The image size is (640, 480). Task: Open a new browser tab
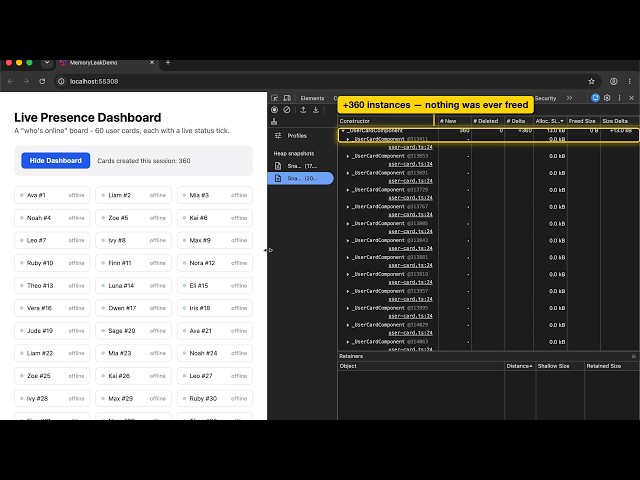pyautogui.click(x=168, y=62)
